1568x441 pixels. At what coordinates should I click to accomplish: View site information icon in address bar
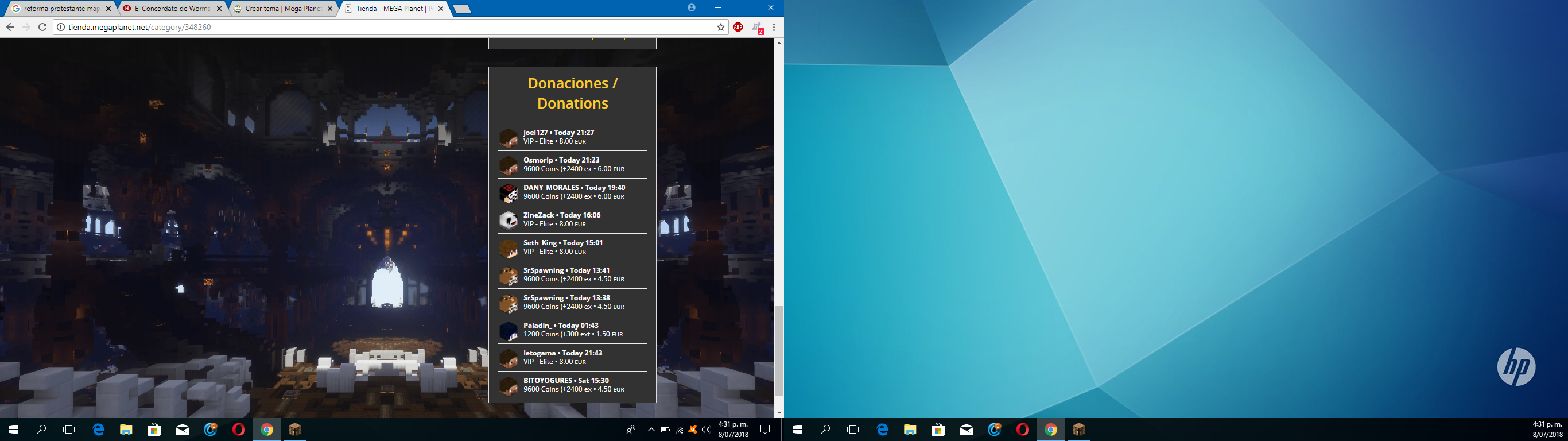tap(60, 28)
